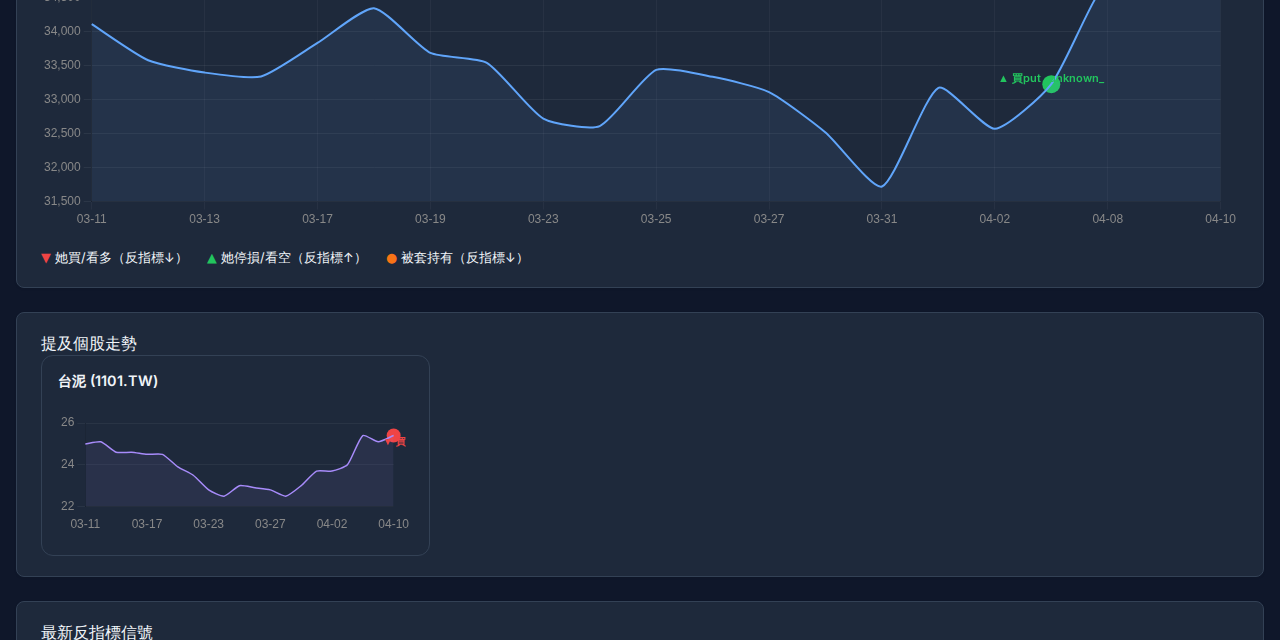Viewport: 1280px width, 640px height.
Task: Click the 台泥 (1101.TW) title
Action: (x=108, y=381)
